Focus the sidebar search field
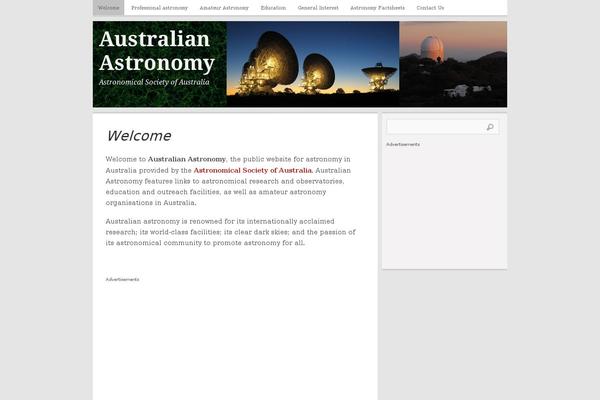 pyautogui.click(x=442, y=127)
